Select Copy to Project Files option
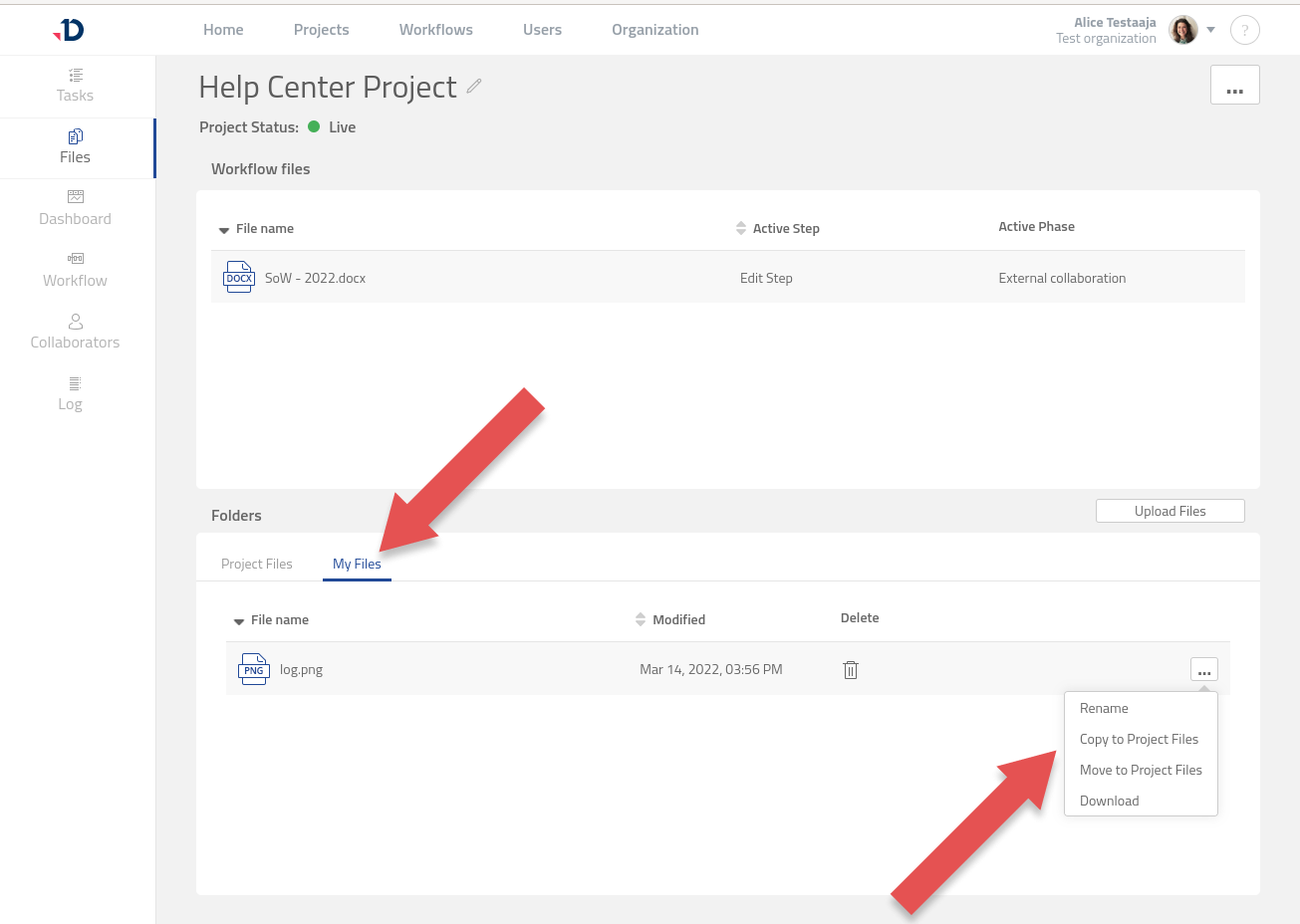This screenshot has width=1300, height=924. (x=1139, y=739)
